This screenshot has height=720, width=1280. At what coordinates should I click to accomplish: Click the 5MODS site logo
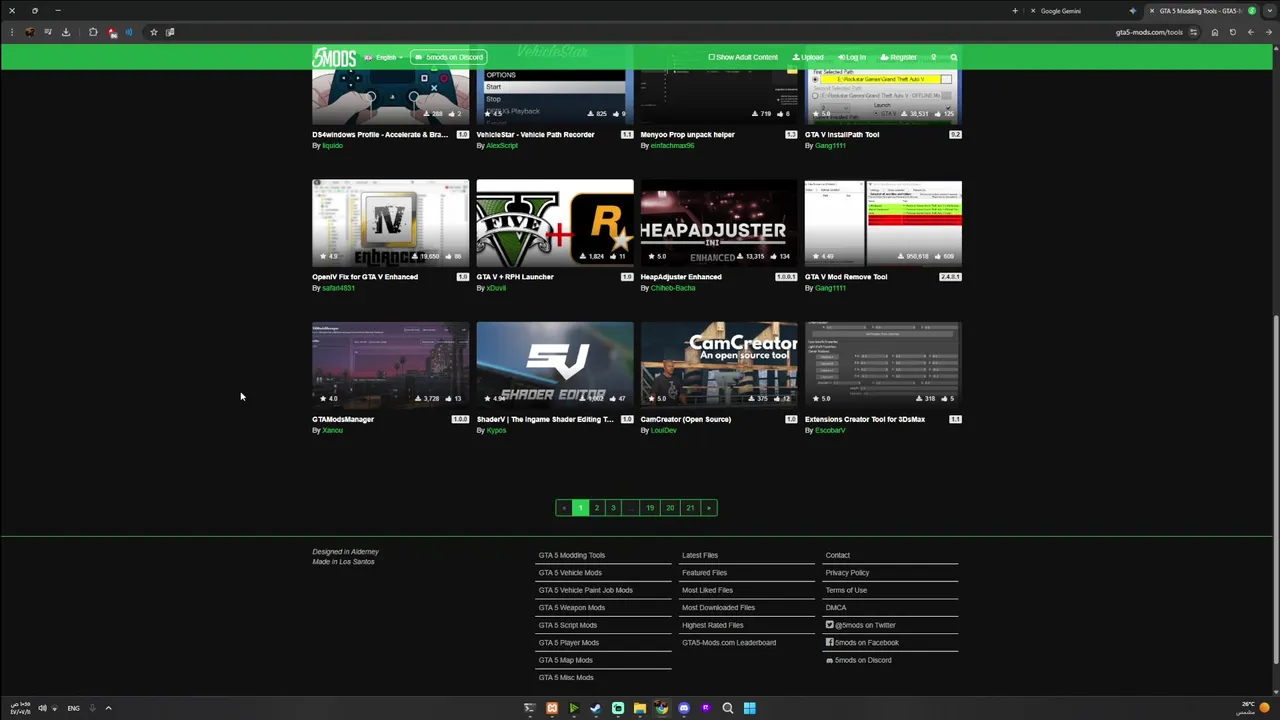pos(334,57)
